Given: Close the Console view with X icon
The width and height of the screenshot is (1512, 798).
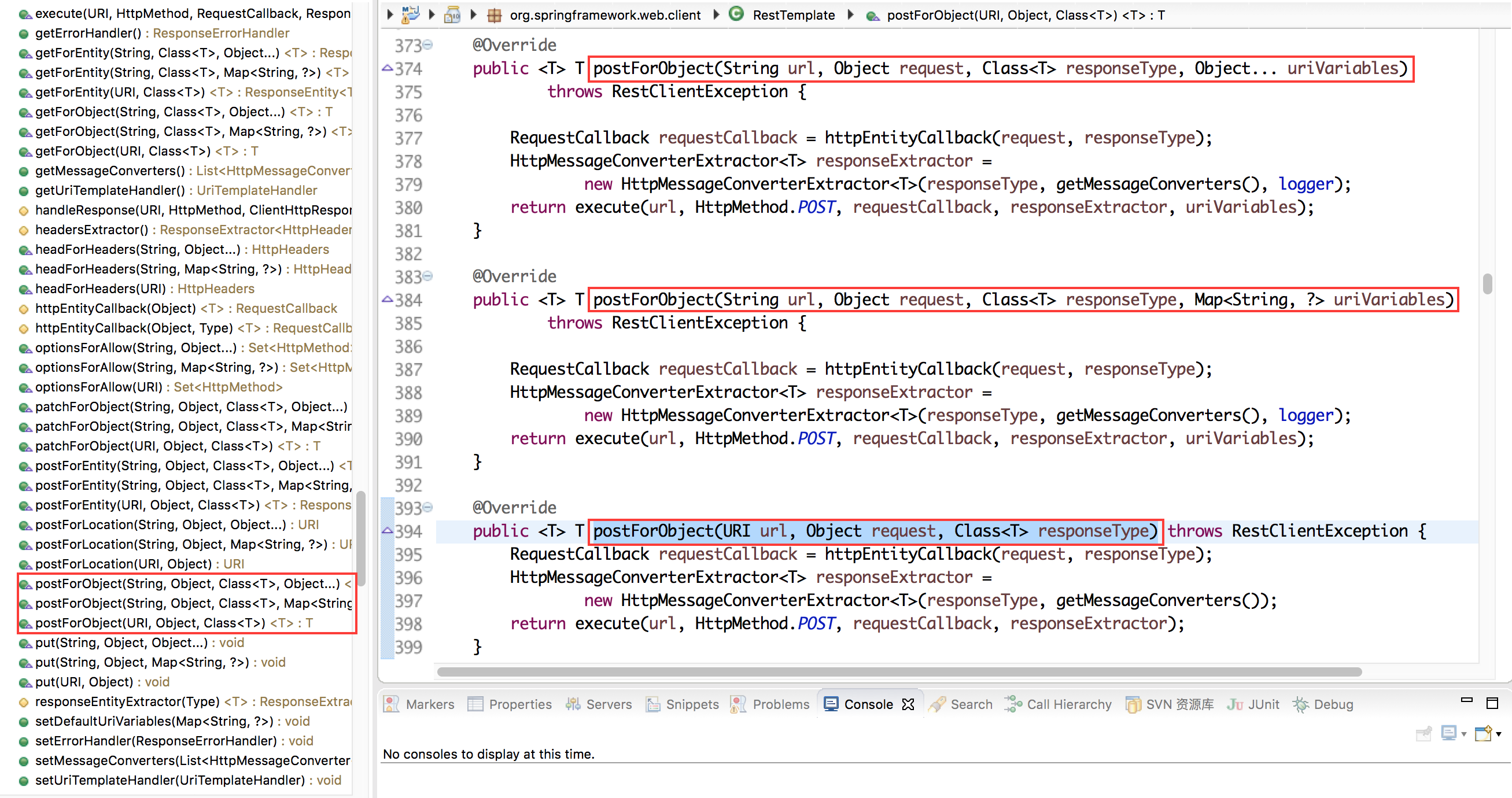Looking at the screenshot, I should (908, 705).
